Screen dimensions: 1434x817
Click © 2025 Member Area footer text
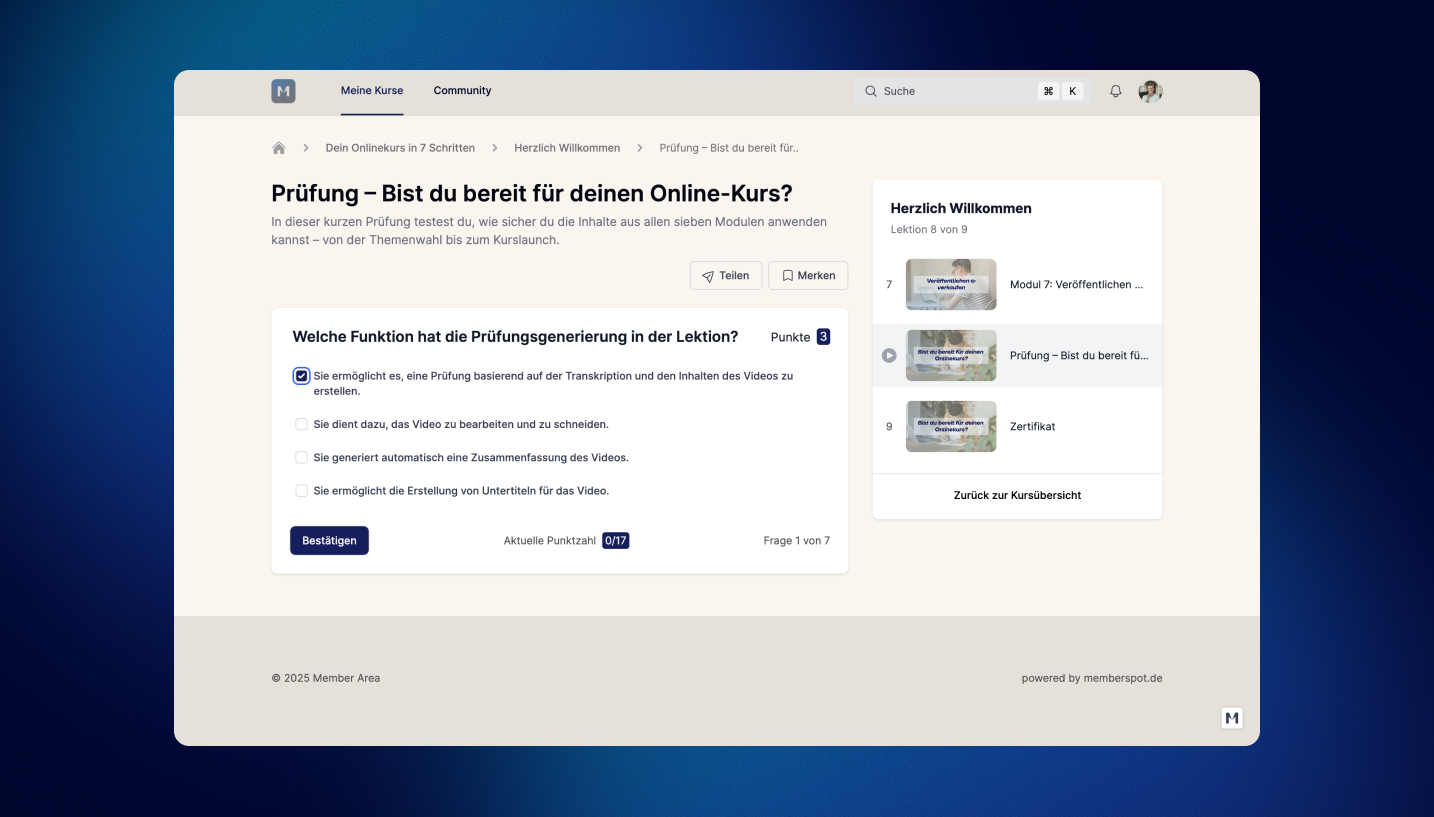pyautogui.click(x=326, y=678)
